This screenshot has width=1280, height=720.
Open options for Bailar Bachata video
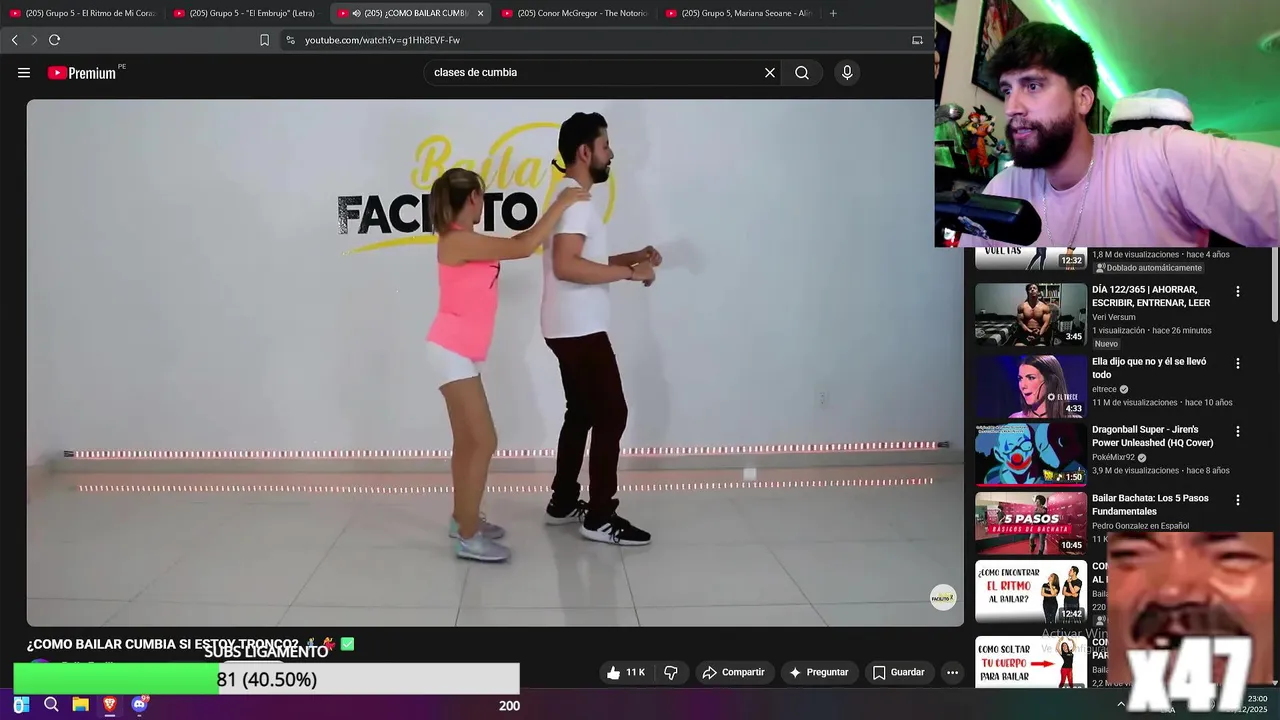click(1238, 500)
